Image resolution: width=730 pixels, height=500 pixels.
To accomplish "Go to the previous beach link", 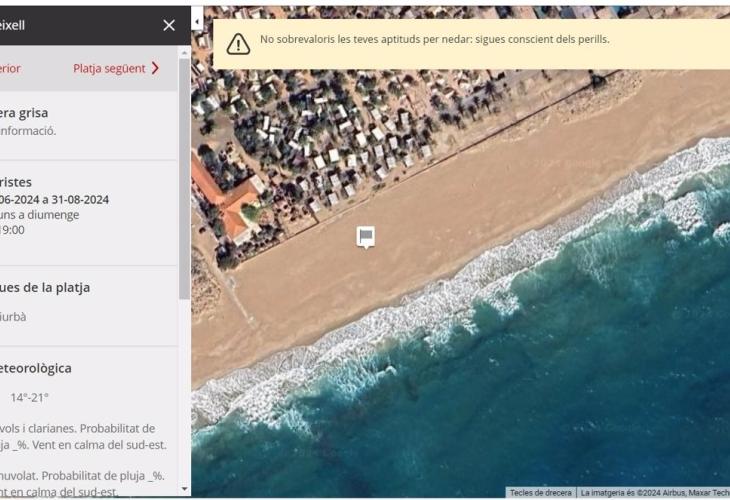I will pyautogui.click(x=10, y=69).
